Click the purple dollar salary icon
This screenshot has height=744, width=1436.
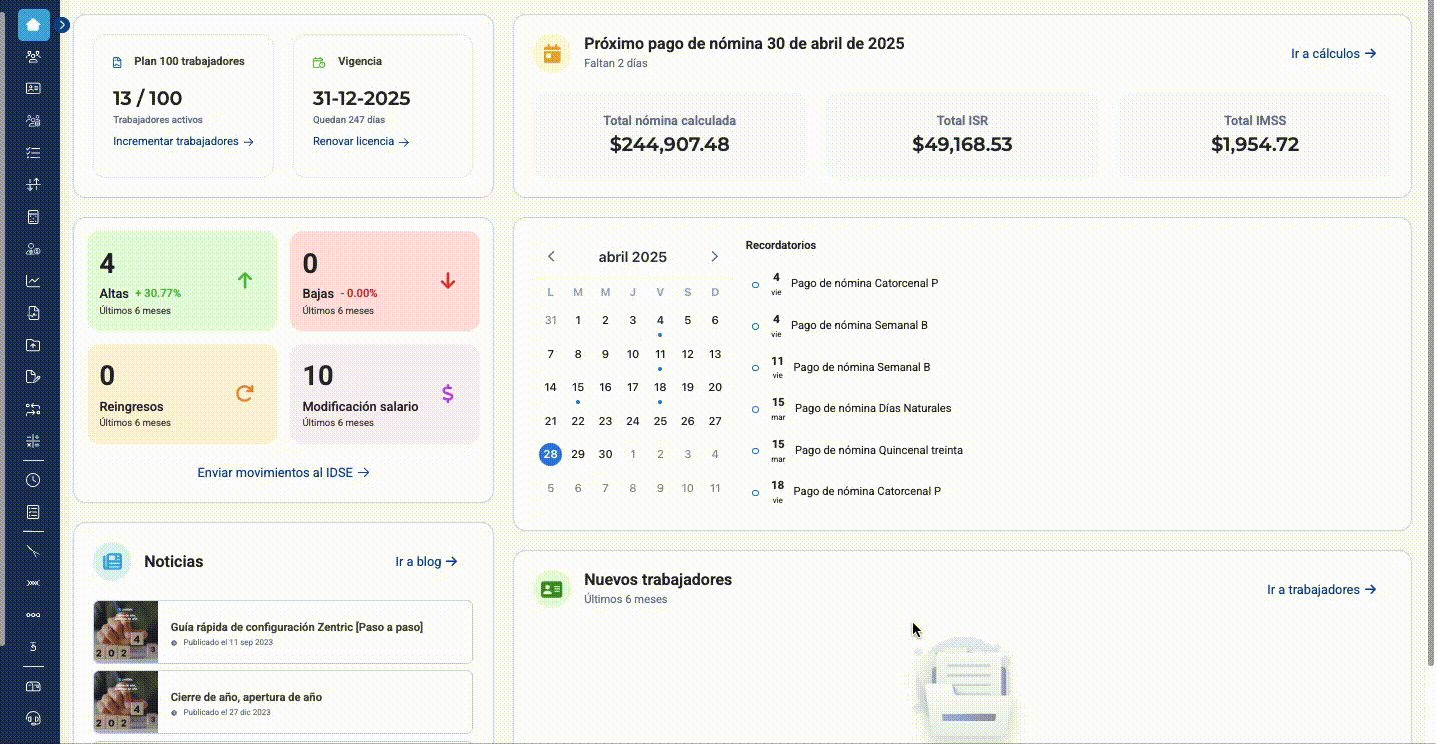coord(447,394)
